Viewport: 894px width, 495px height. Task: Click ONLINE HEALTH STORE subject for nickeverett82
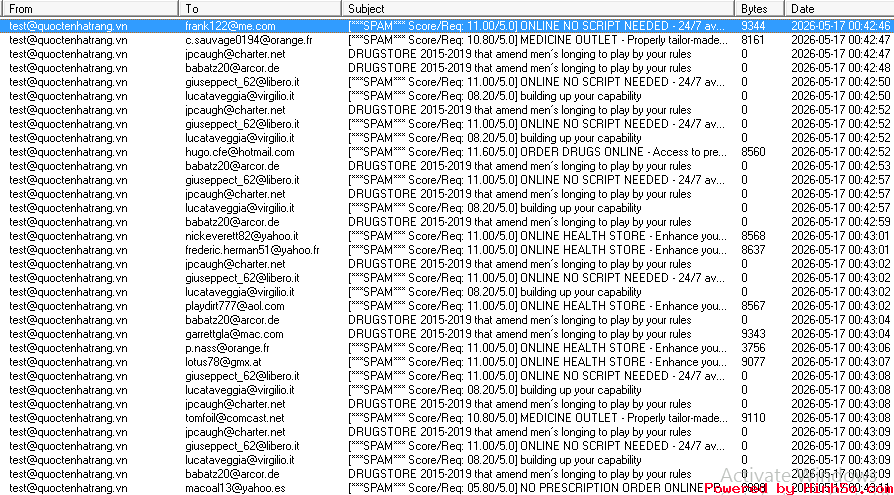(538, 236)
